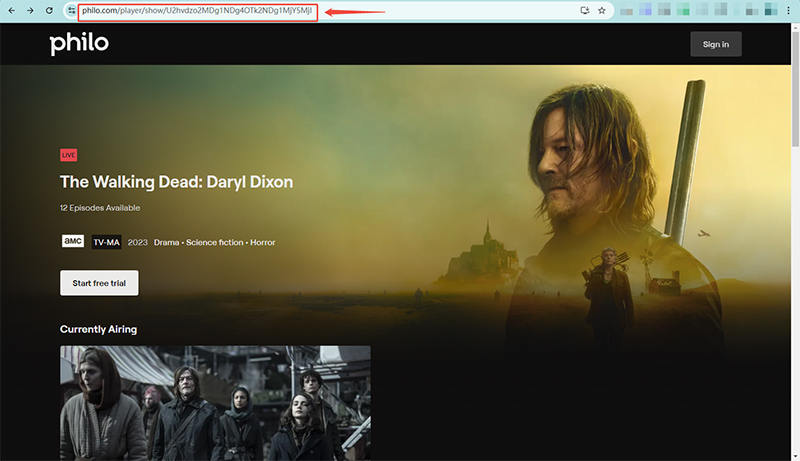Click the 12 Episodes Available text
The height and width of the screenshot is (461, 800).
(x=100, y=208)
